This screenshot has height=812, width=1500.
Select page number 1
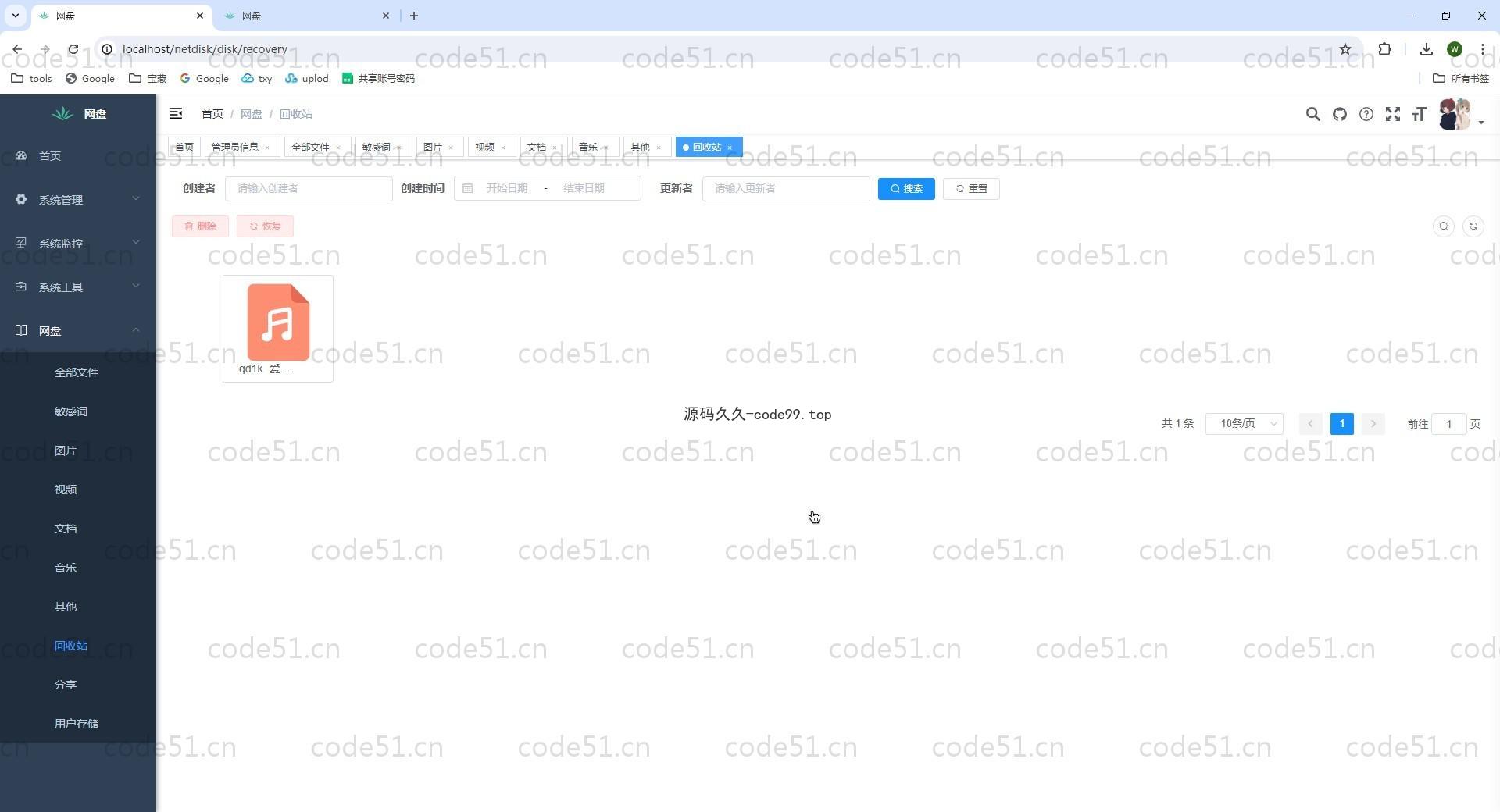[1342, 424]
